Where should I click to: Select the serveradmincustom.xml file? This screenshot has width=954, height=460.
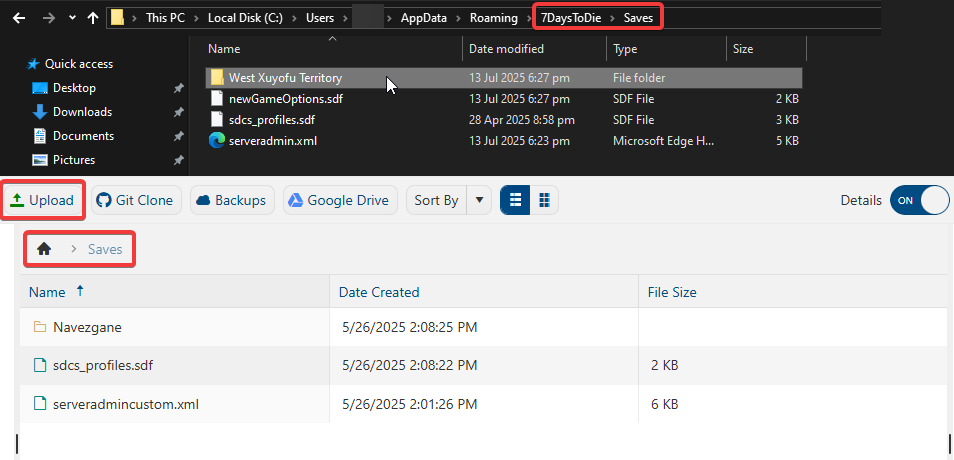(x=126, y=404)
